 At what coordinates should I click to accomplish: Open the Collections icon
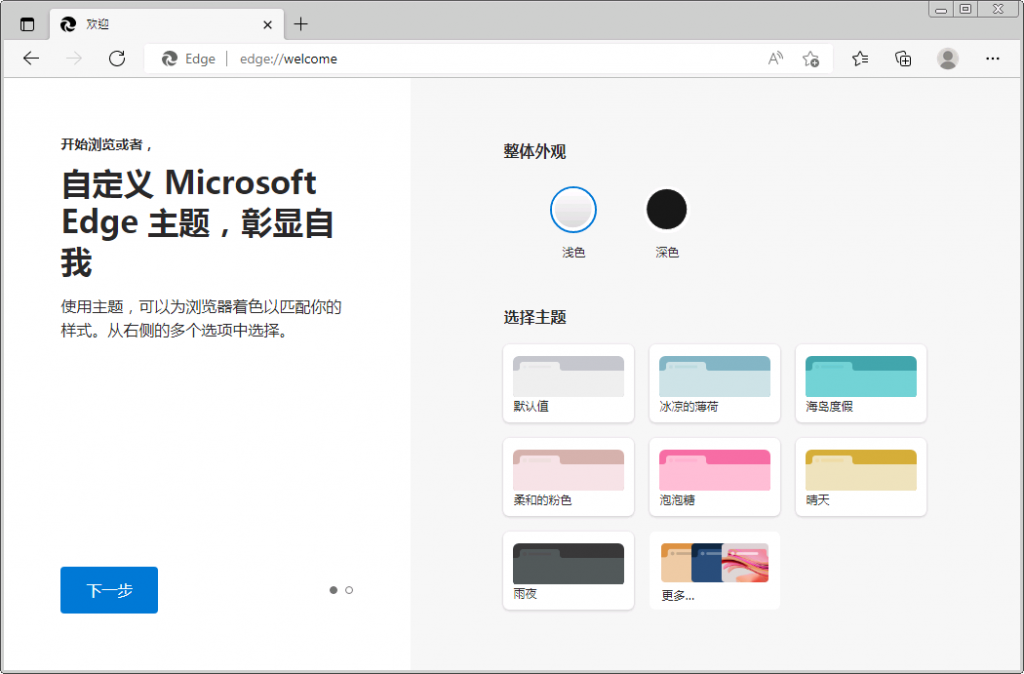click(903, 59)
